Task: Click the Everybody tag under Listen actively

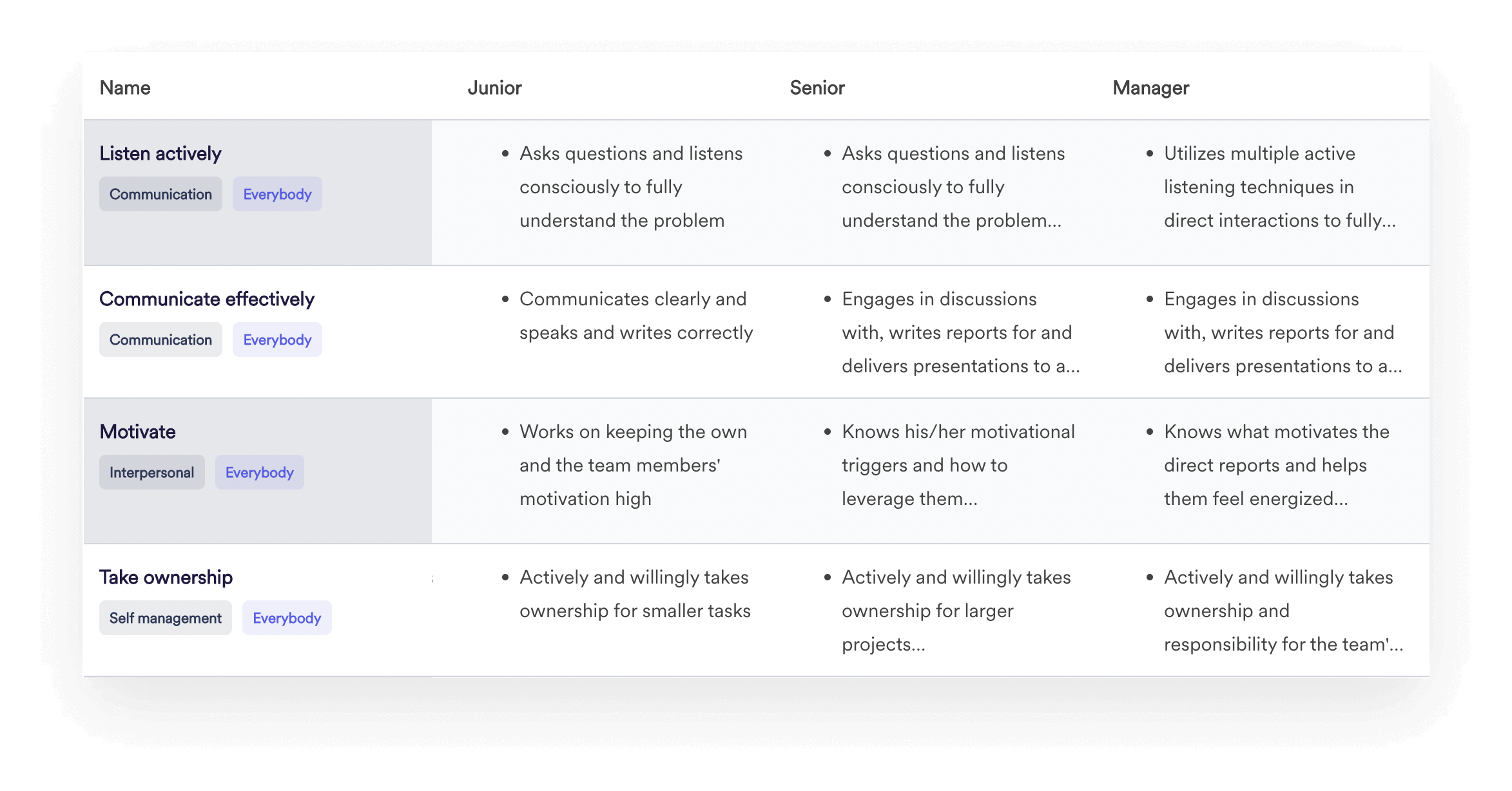Action: (277, 194)
